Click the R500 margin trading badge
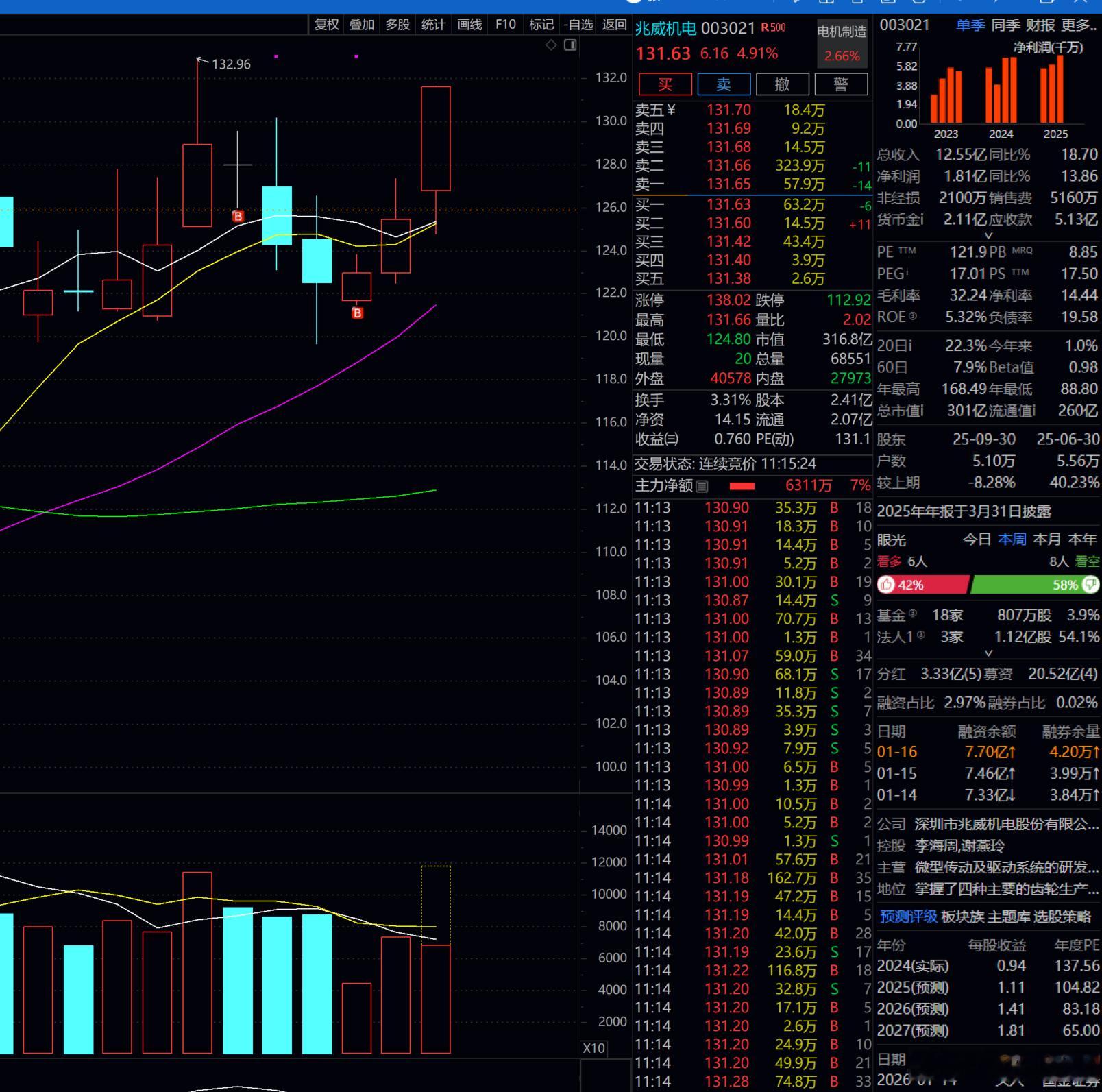 pos(774,27)
